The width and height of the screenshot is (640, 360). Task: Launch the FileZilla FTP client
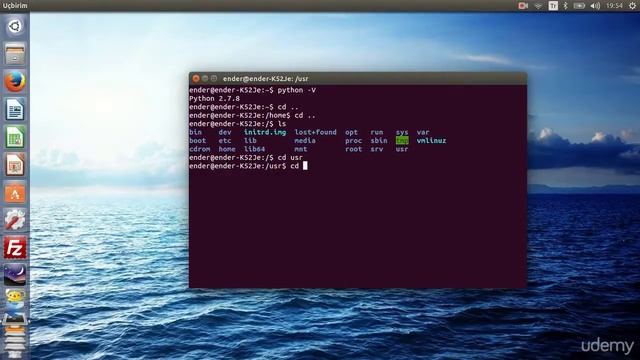pos(15,248)
